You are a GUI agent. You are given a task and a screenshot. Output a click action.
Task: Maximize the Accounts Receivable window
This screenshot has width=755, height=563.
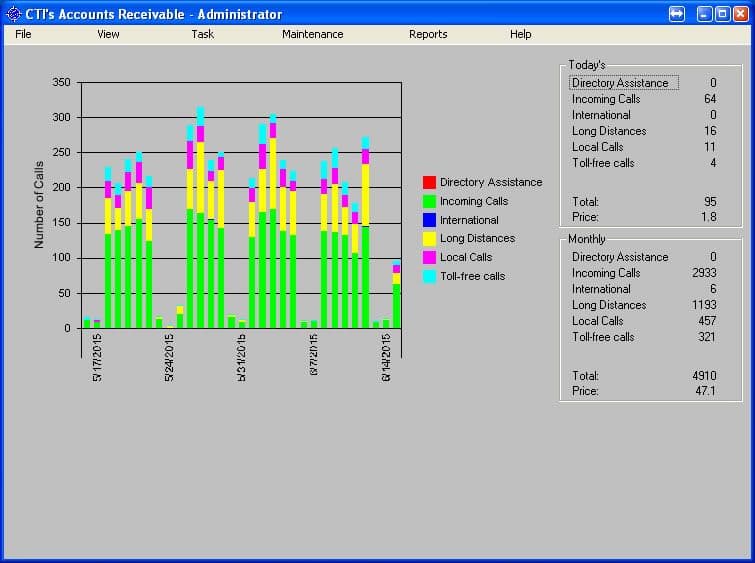coord(724,14)
